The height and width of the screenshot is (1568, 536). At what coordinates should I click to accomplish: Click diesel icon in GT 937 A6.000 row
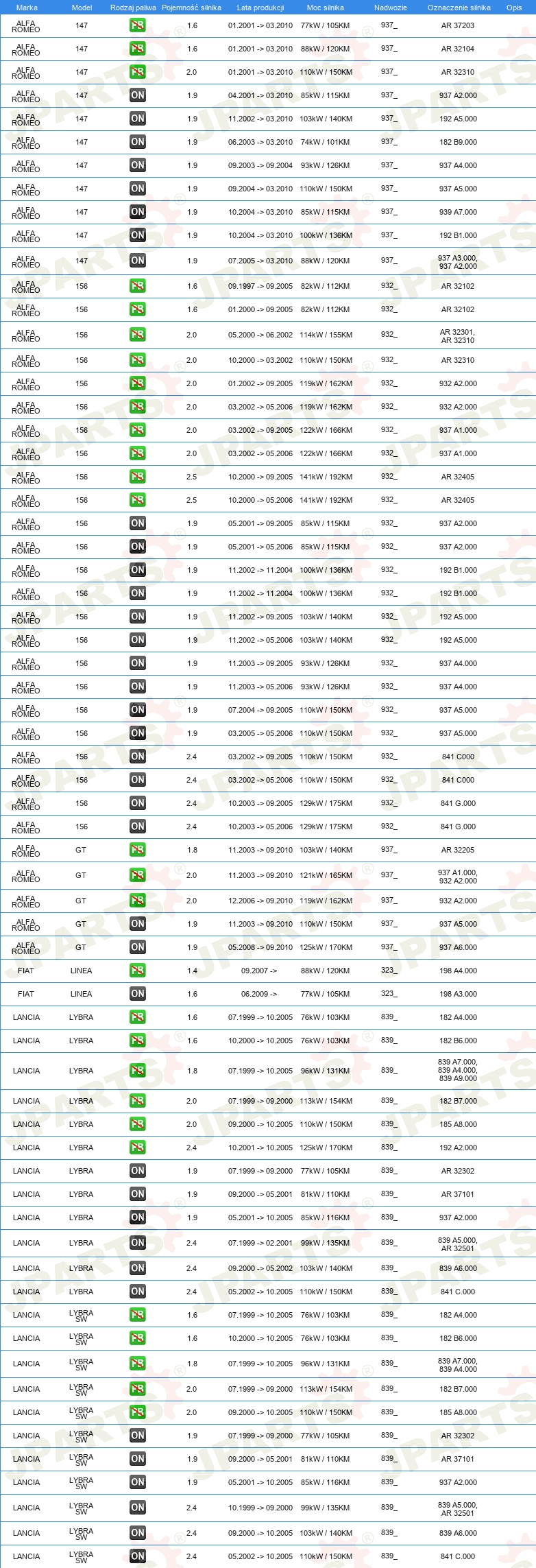click(x=138, y=947)
